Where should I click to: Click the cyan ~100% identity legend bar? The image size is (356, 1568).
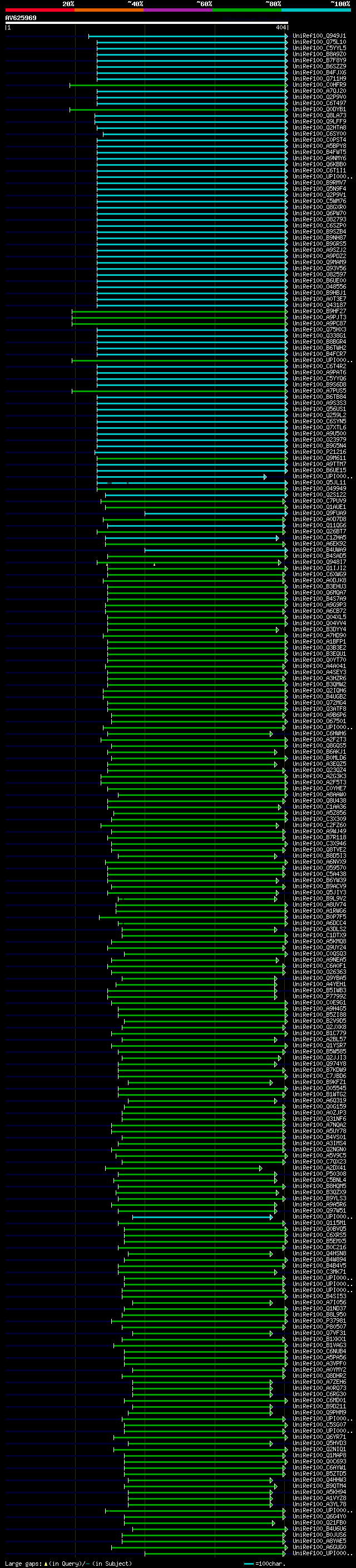click(x=316, y=10)
